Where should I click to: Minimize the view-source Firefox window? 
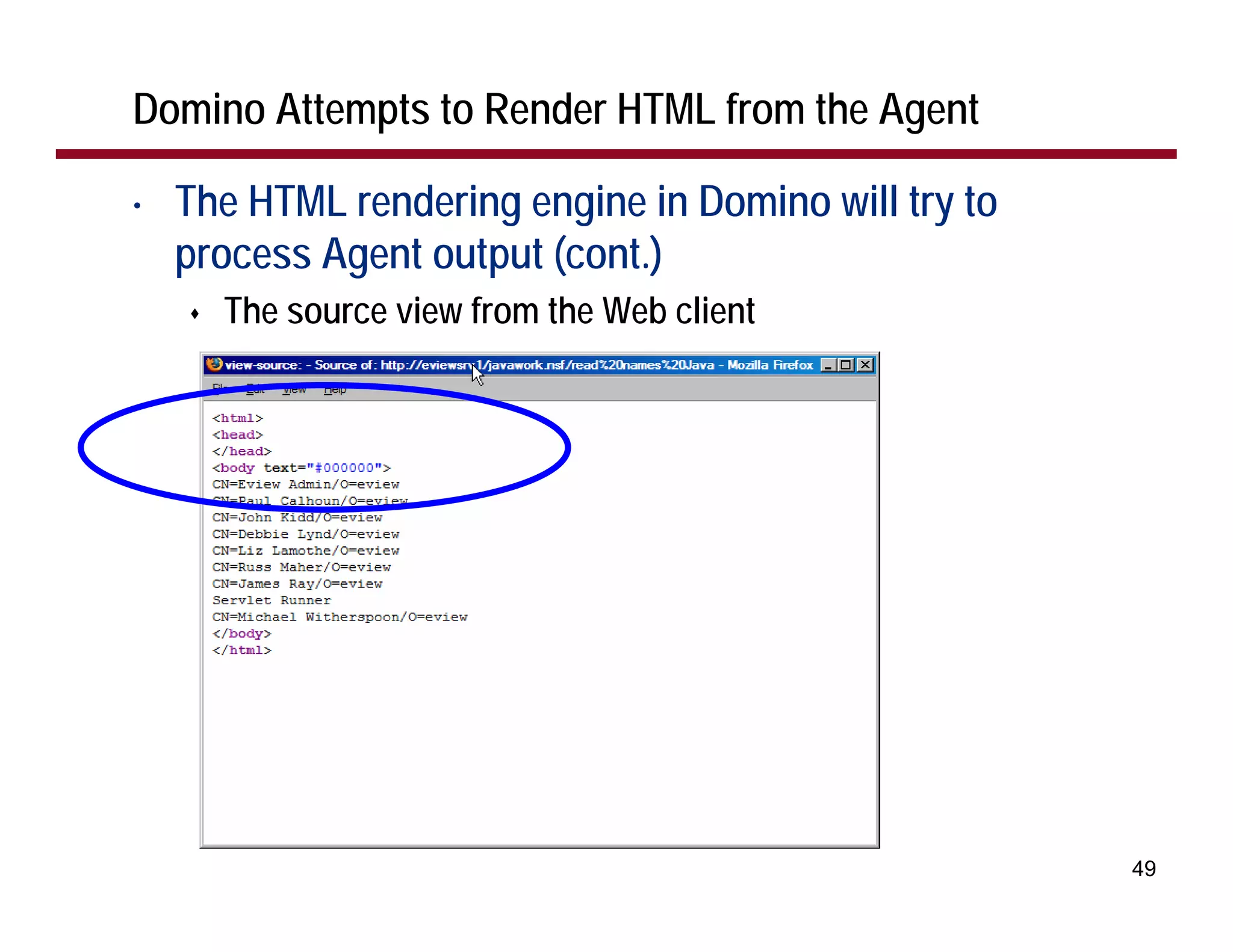tap(828, 365)
